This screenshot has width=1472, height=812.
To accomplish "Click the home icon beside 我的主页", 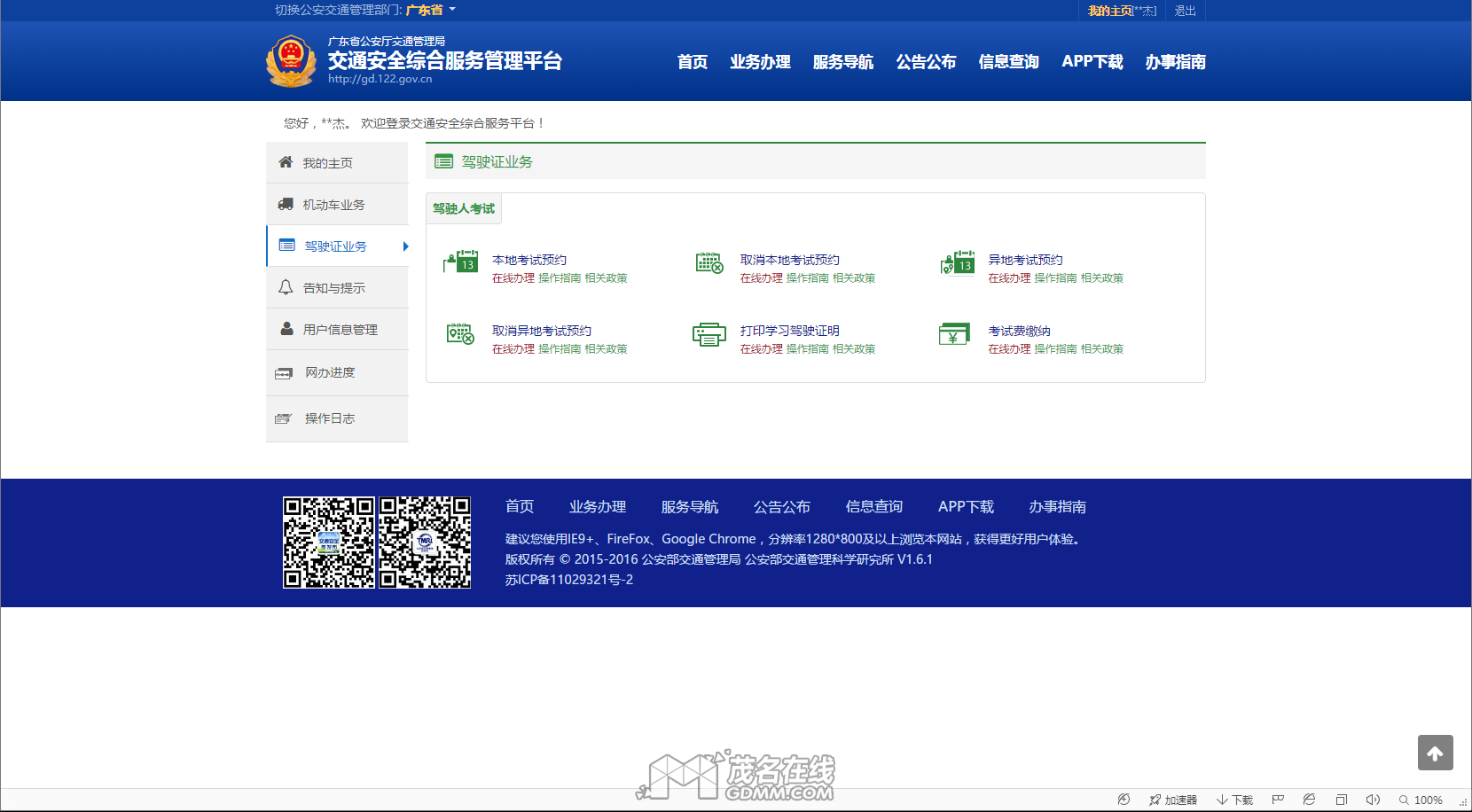I will (x=286, y=162).
